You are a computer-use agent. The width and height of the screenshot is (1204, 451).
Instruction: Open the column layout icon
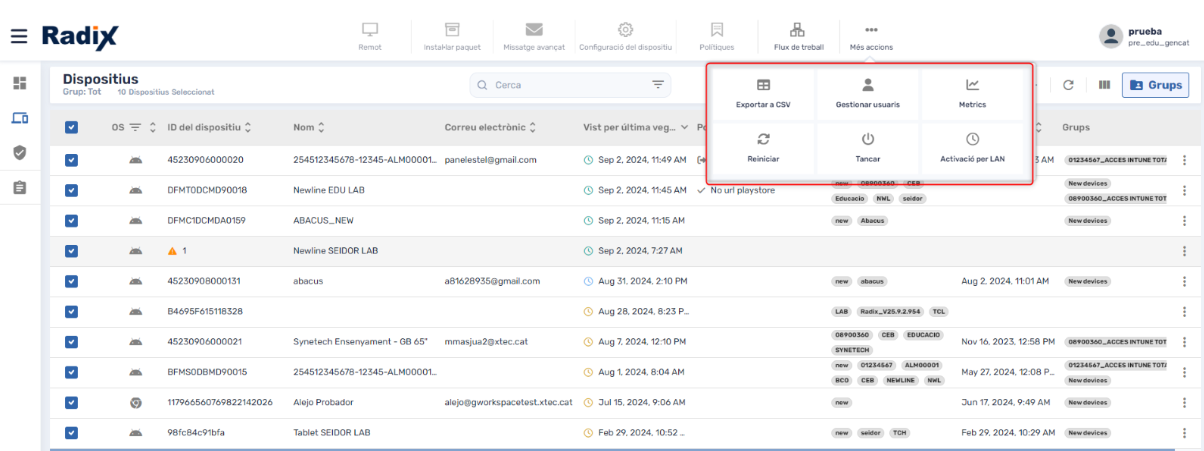click(x=1104, y=85)
